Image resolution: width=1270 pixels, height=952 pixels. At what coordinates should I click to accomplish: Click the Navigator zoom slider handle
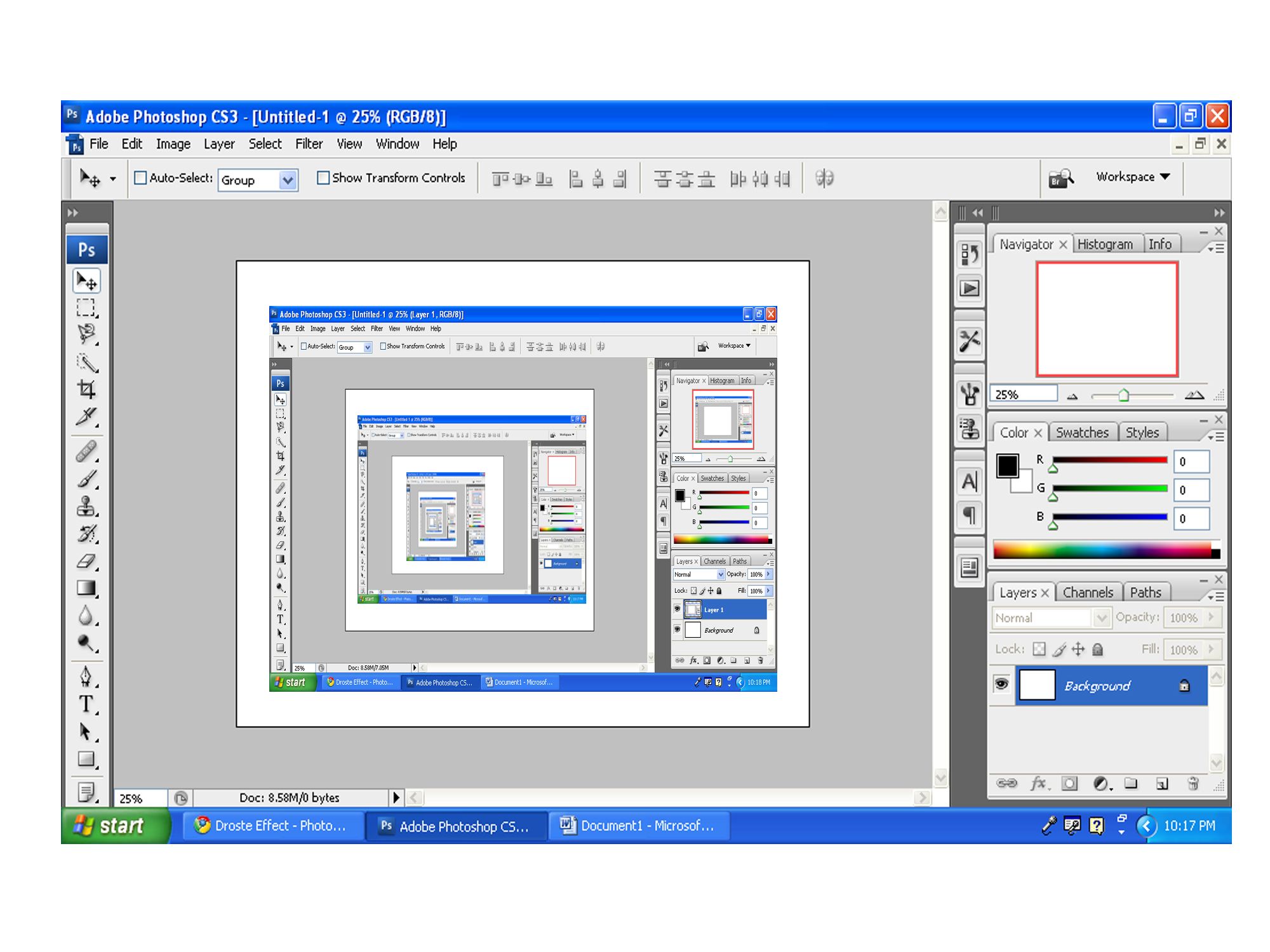point(1123,395)
